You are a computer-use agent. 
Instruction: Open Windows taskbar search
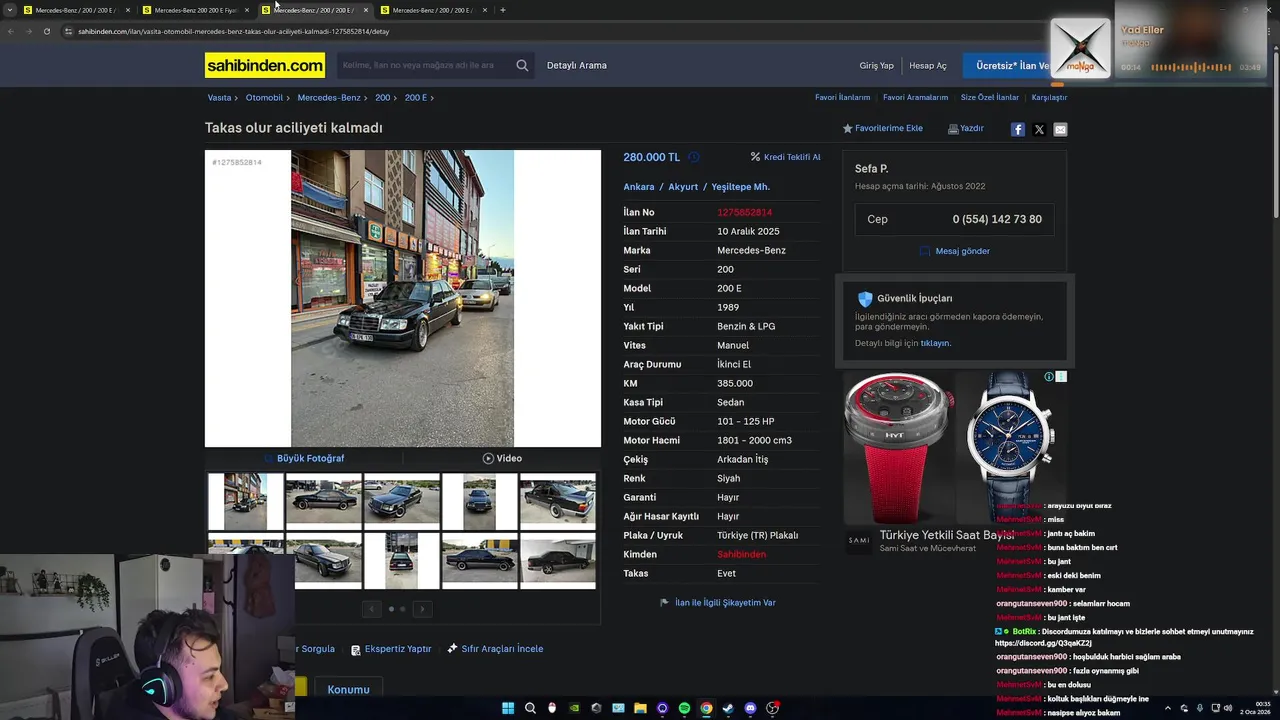click(530, 708)
